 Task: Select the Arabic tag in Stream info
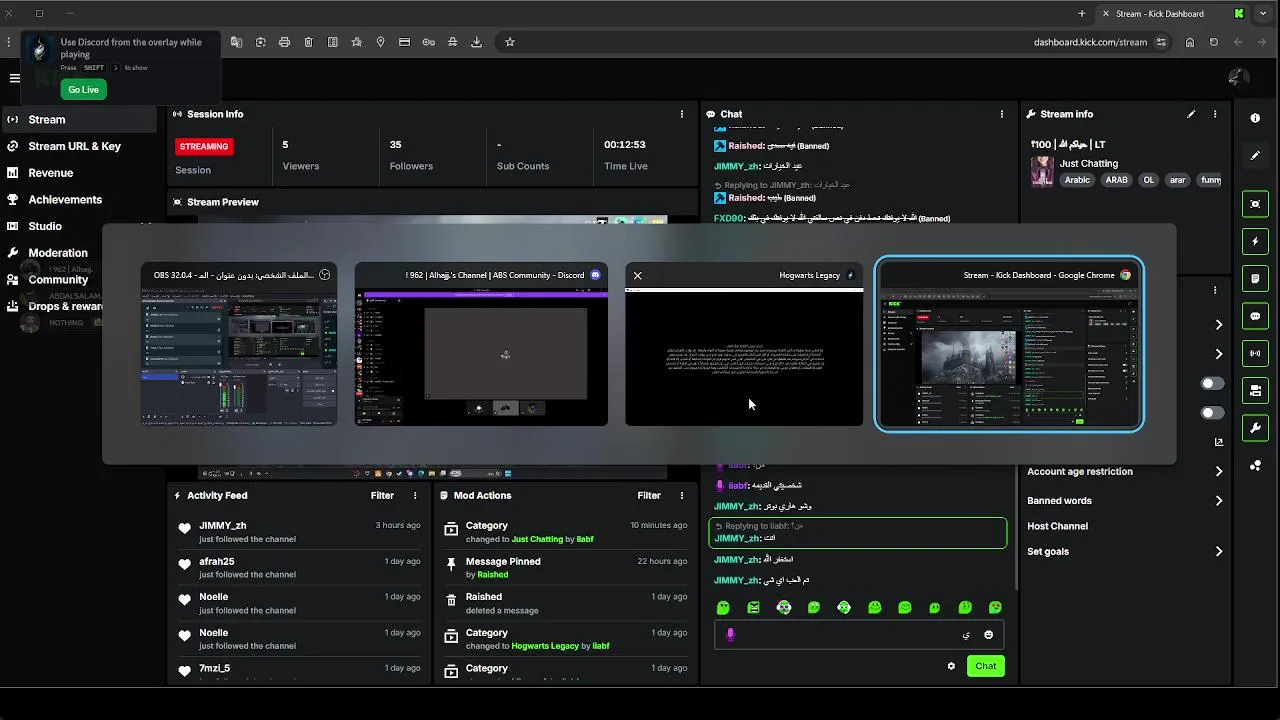click(1077, 180)
